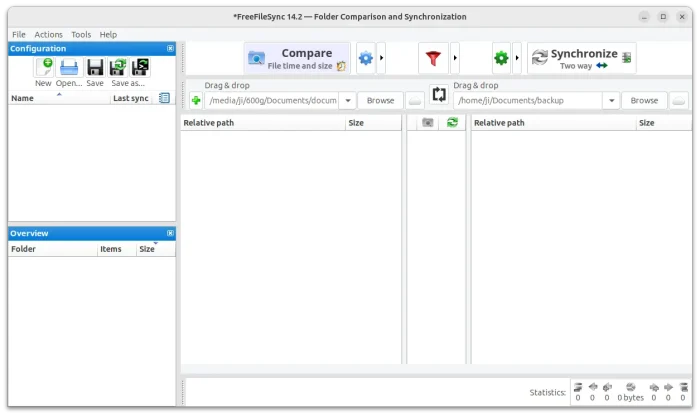Start the Two way Synchronize button
The height and width of the screenshot is (416, 700).
click(582, 58)
